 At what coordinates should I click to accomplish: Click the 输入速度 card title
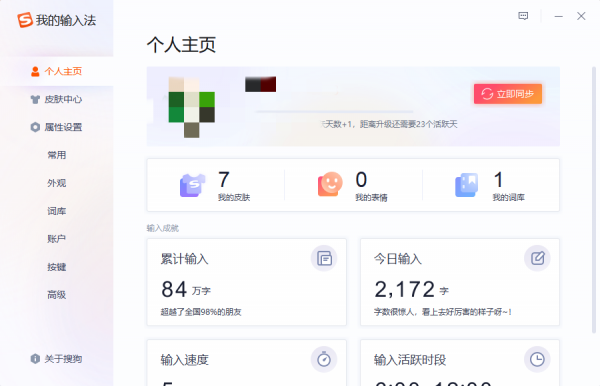point(184,360)
